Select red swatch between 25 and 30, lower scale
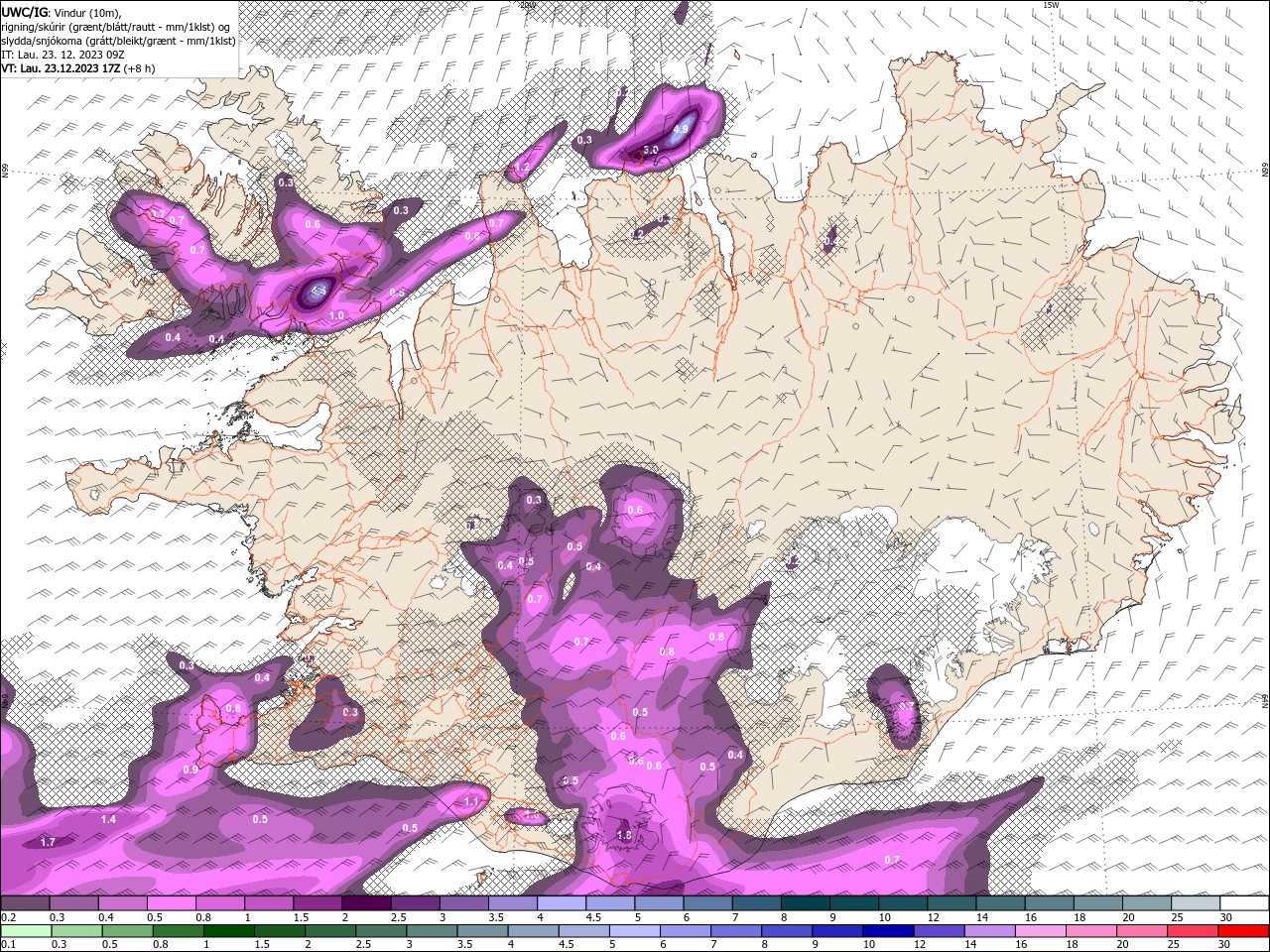1270x952 pixels. [1191, 931]
